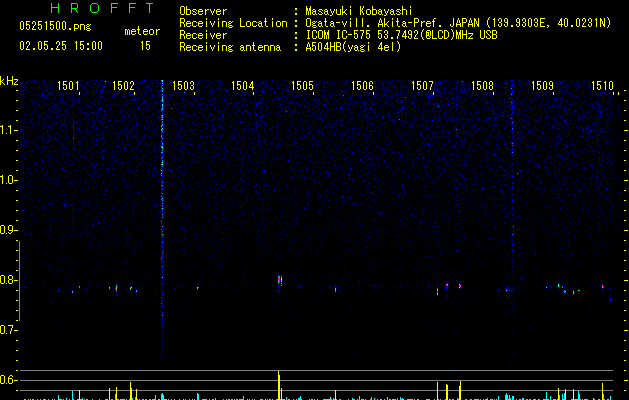Select the filename 05251500.png

coord(55,26)
